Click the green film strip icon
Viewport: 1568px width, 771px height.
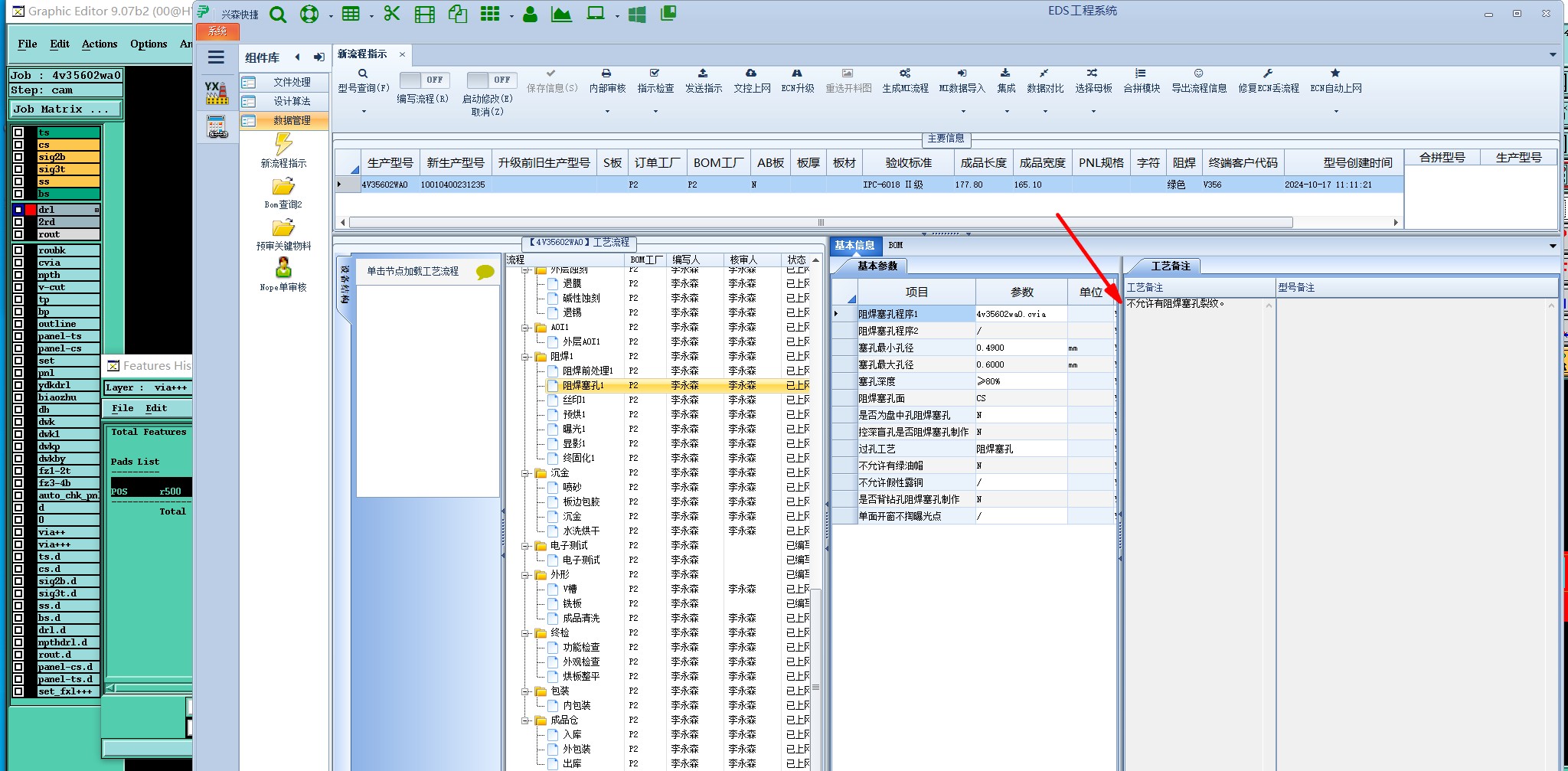pyautogui.click(x=424, y=15)
